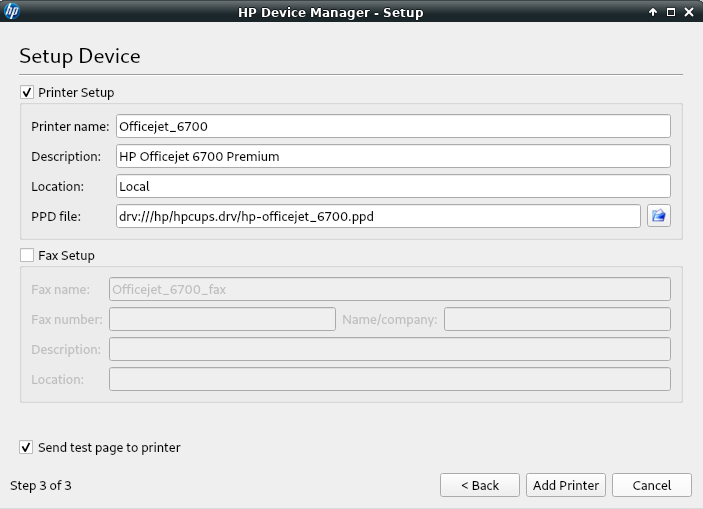Image resolution: width=703 pixels, height=509 pixels.
Task: Go to previous step with Back button
Action: point(480,485)
